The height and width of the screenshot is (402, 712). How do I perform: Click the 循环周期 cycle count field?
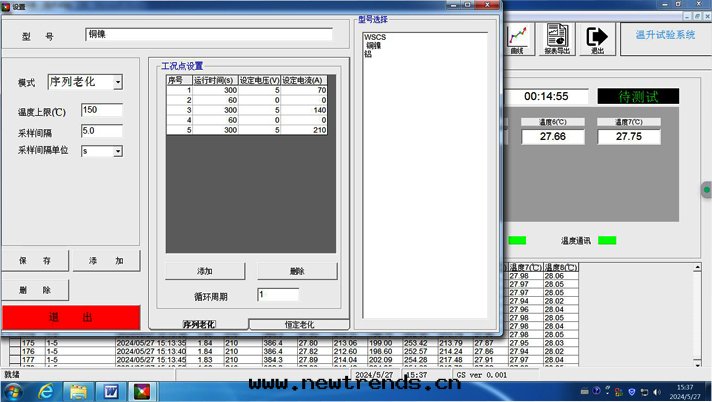pyautogui.click(x=277, y=295)
